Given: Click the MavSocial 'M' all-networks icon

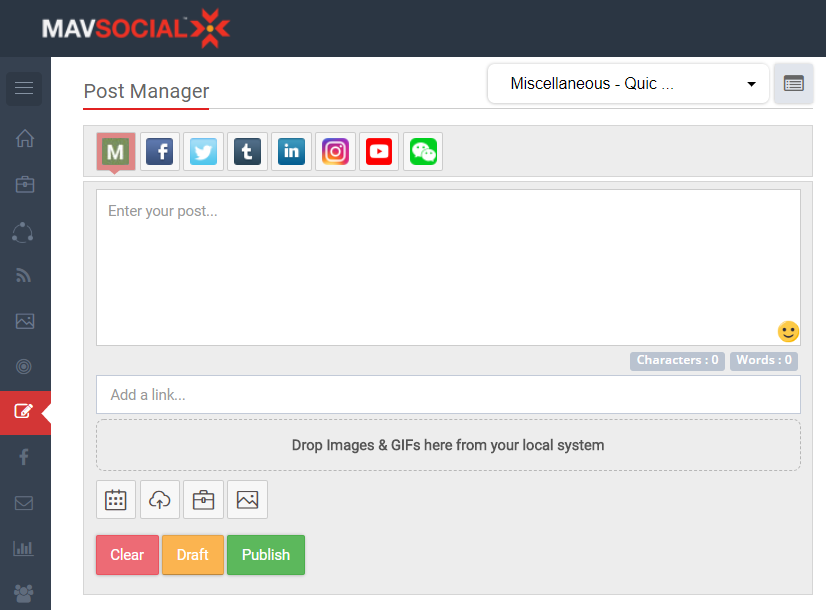Looking at the screenshot, I should pyautogui.click(x=116, y=152).
